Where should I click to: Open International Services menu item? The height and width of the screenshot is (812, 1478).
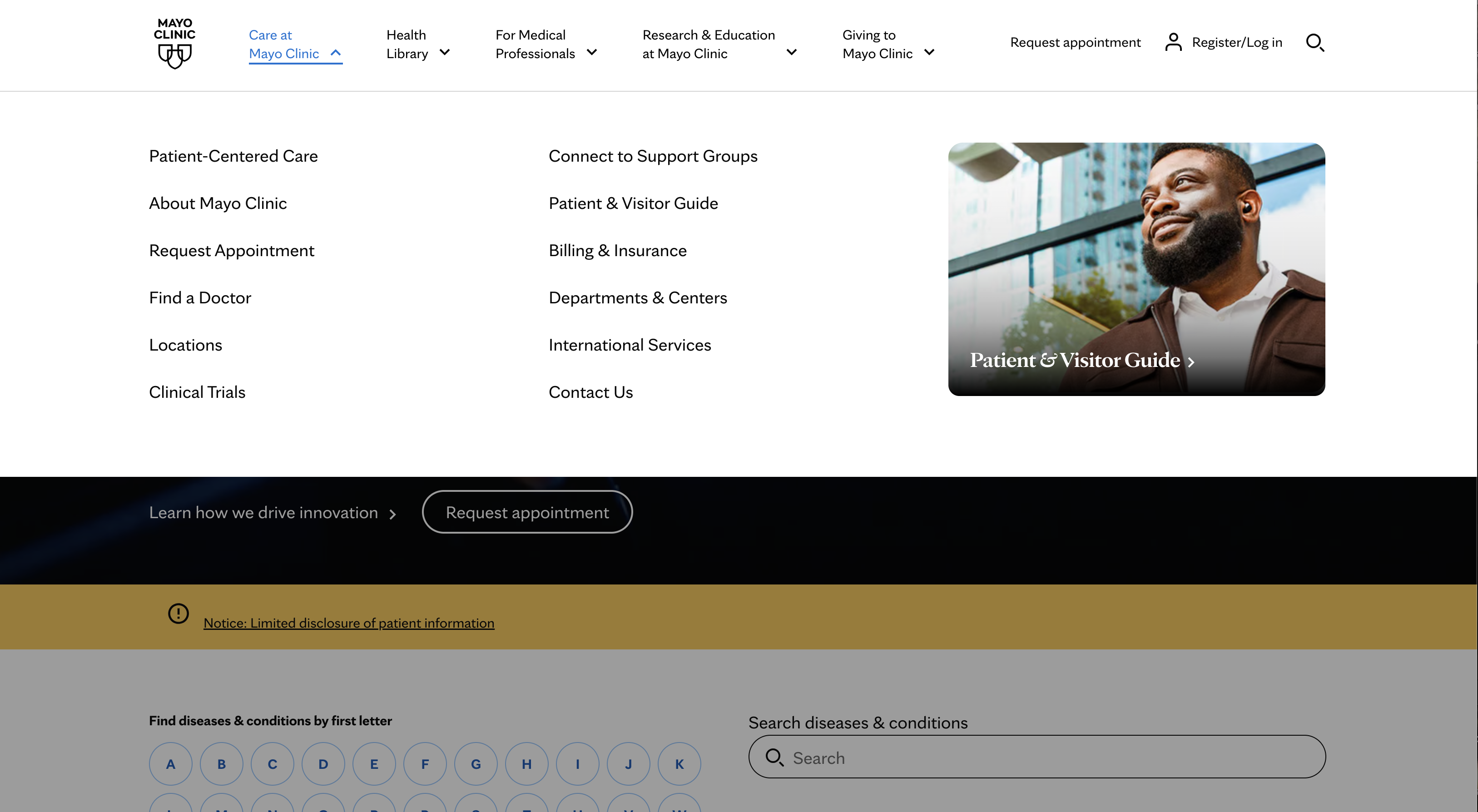(630, 345)
